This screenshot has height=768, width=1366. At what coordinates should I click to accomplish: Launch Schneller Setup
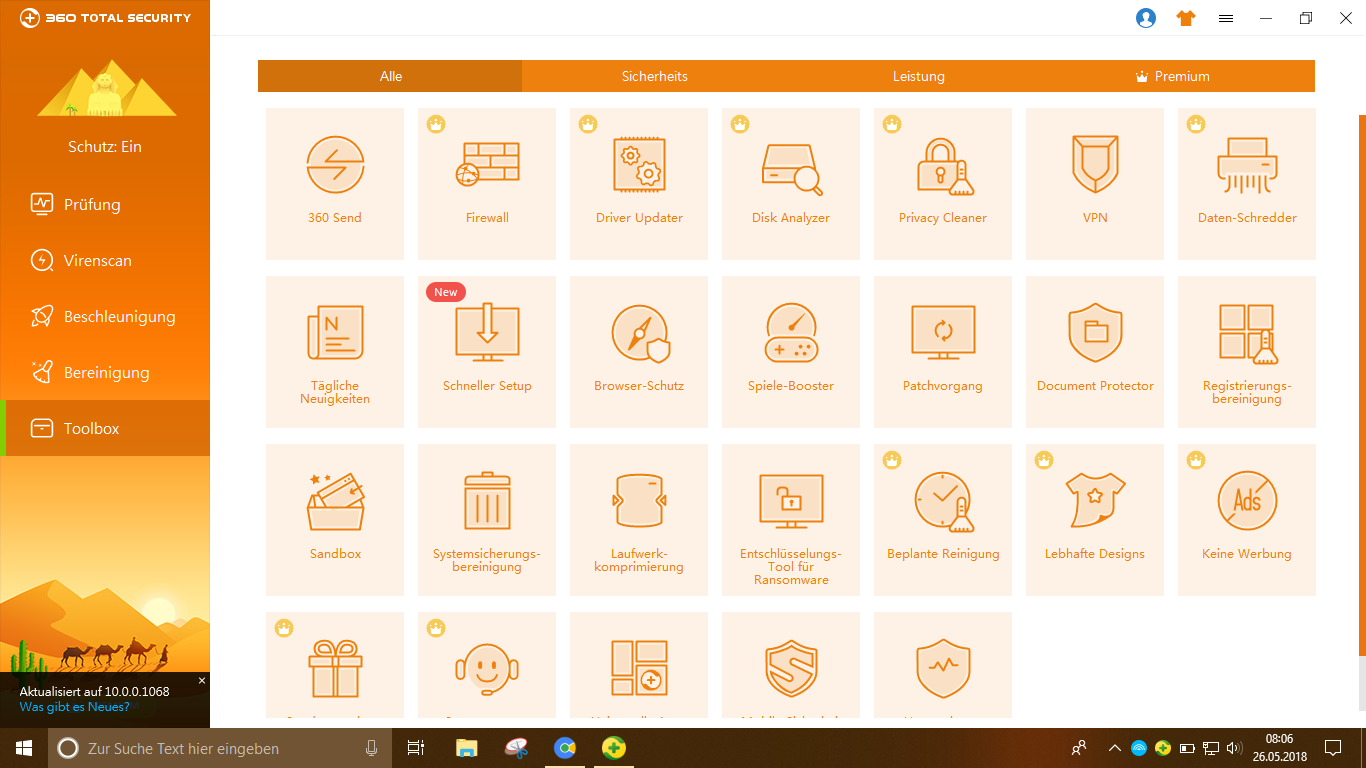point(487,352)
